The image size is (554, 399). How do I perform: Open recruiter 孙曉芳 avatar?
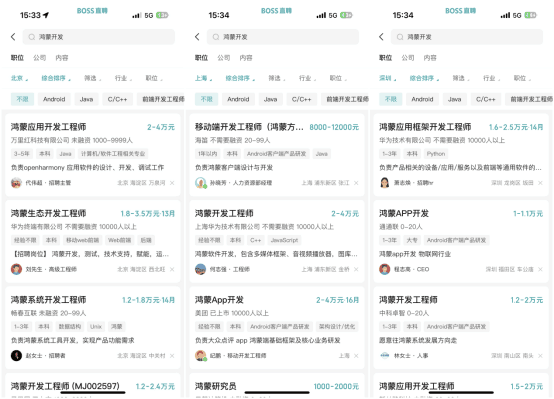201,183
